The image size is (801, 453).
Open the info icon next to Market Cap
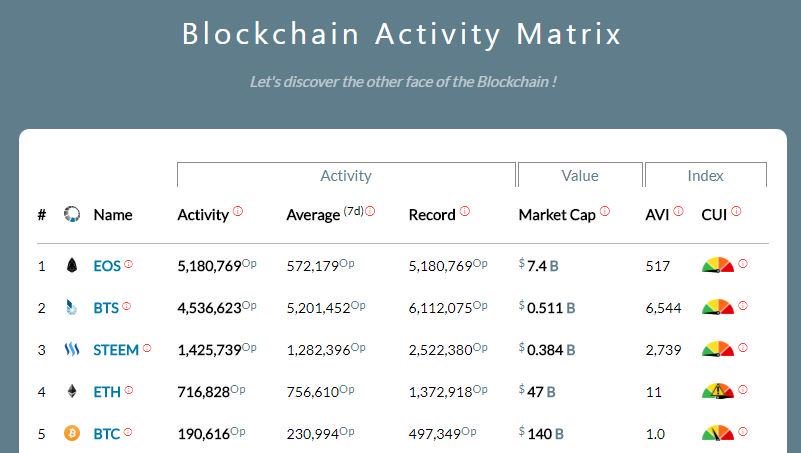(605, 210)
